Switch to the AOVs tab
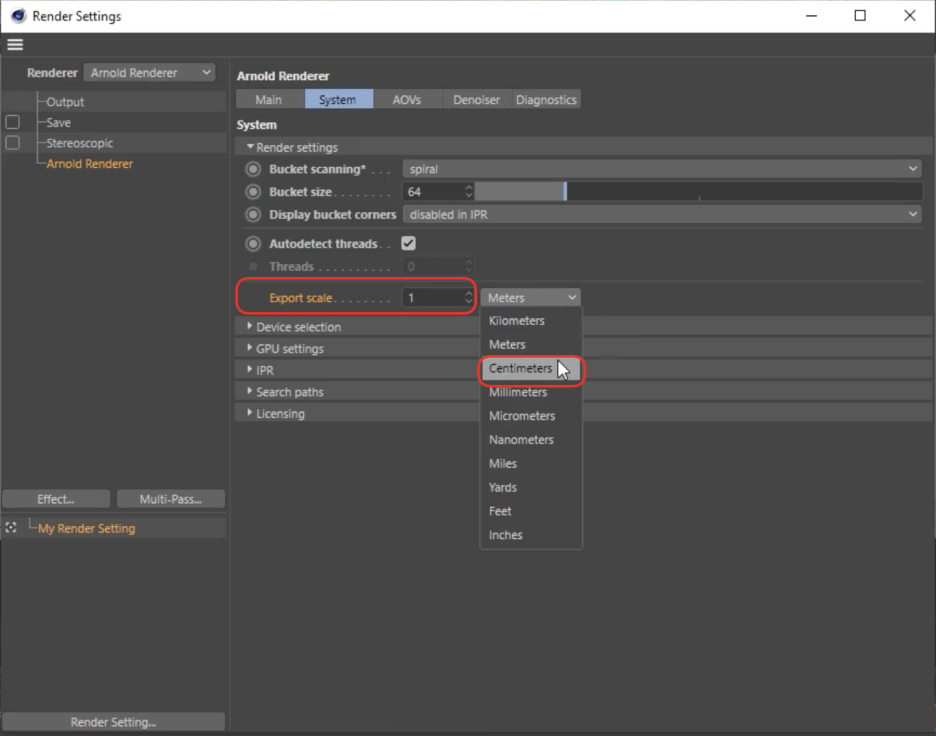The width and height of the screenshot is (936, 736). (x=407, y=99)
